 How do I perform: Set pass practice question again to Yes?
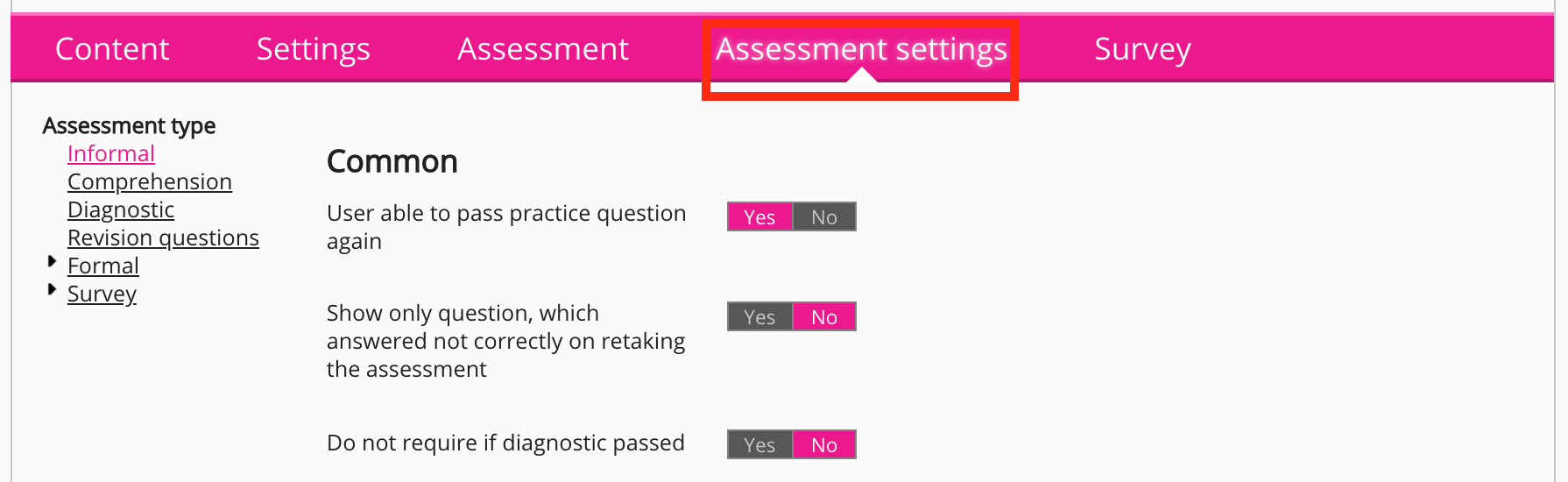point(759,216)
